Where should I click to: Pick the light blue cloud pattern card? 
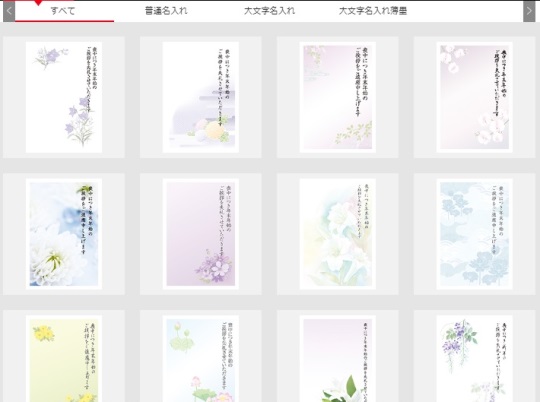pos(475,234)
